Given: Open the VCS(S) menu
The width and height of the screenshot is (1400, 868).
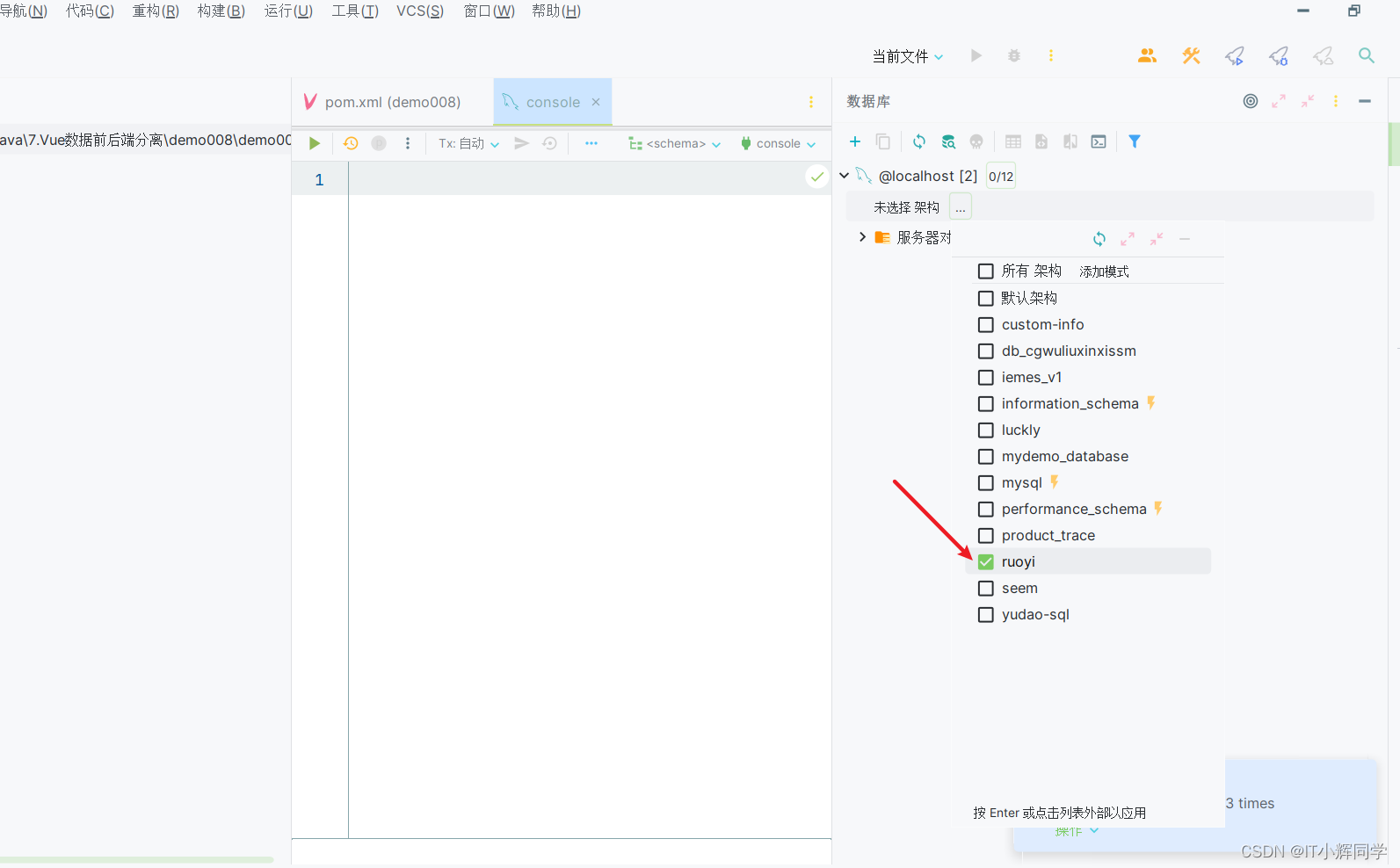Looking at the screenshot, I should pyautogui.click(x=420, y=11).
